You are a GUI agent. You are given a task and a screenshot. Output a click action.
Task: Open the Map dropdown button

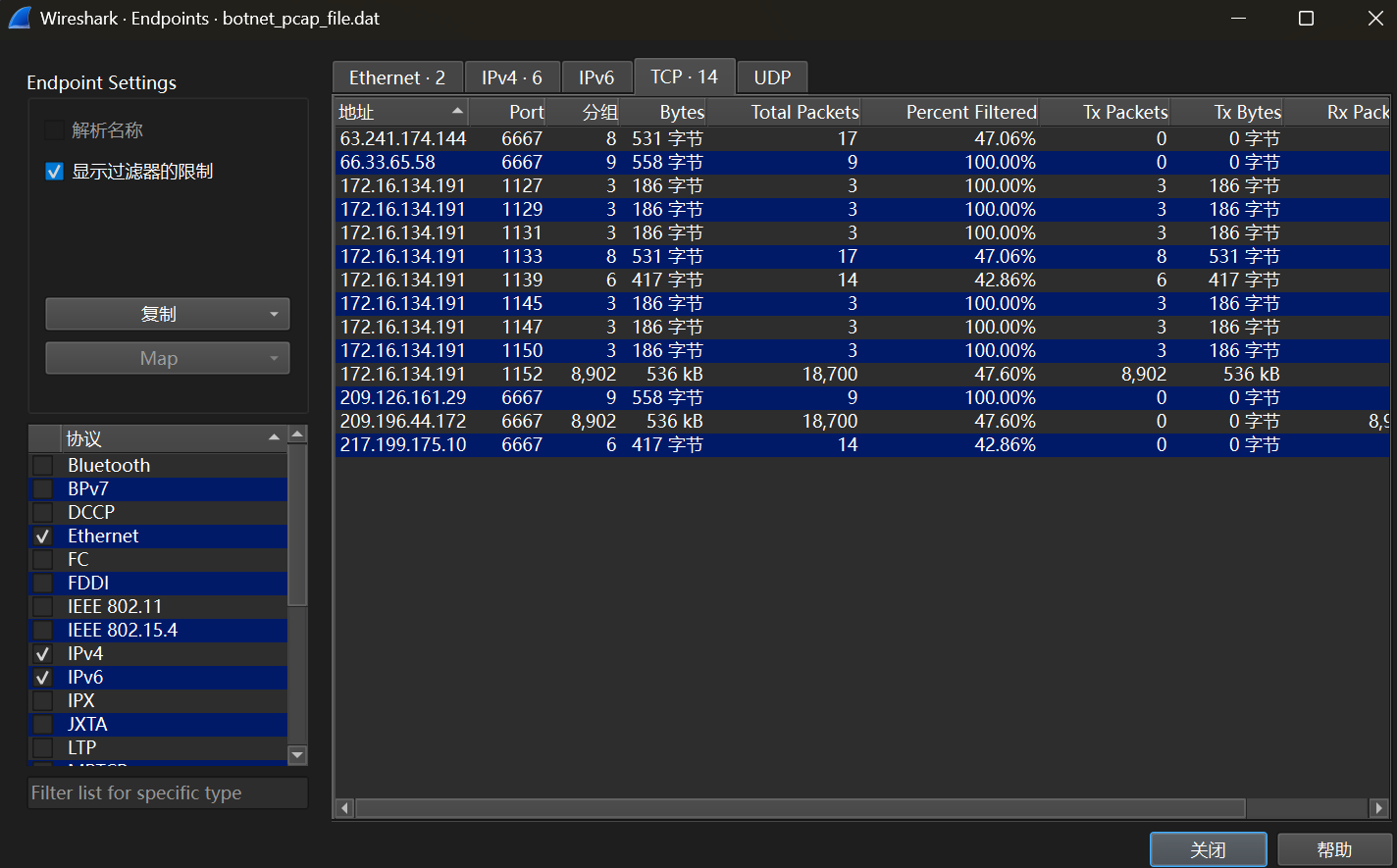pos(168,358)
